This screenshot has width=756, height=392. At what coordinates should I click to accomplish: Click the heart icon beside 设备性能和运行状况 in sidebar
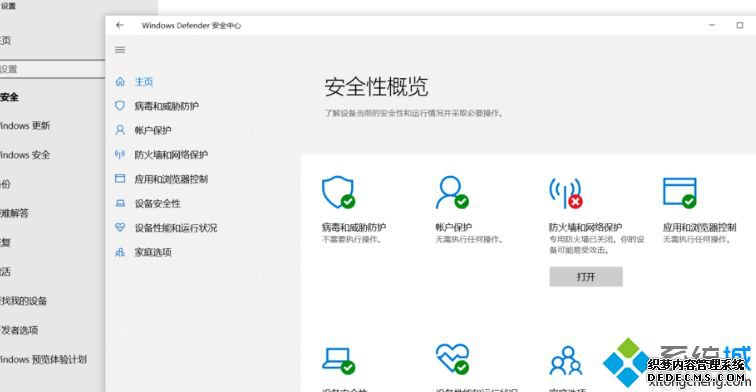click(120, 227)
